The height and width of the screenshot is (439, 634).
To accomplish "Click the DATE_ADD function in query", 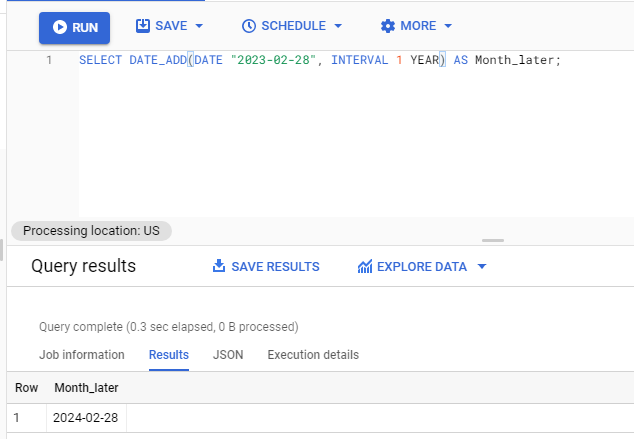I will [158, 60].
